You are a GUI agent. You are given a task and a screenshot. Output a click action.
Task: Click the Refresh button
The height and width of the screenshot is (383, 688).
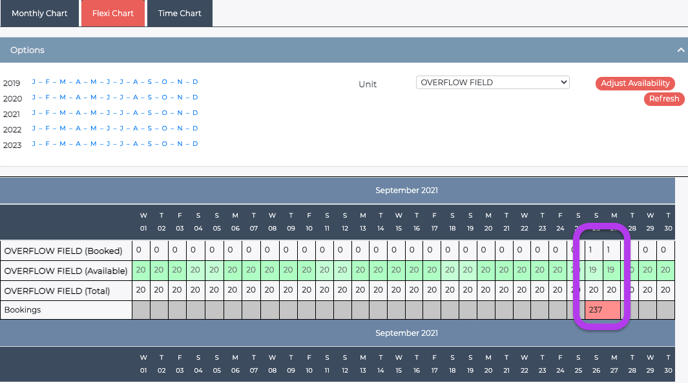(x=664, y=99)
